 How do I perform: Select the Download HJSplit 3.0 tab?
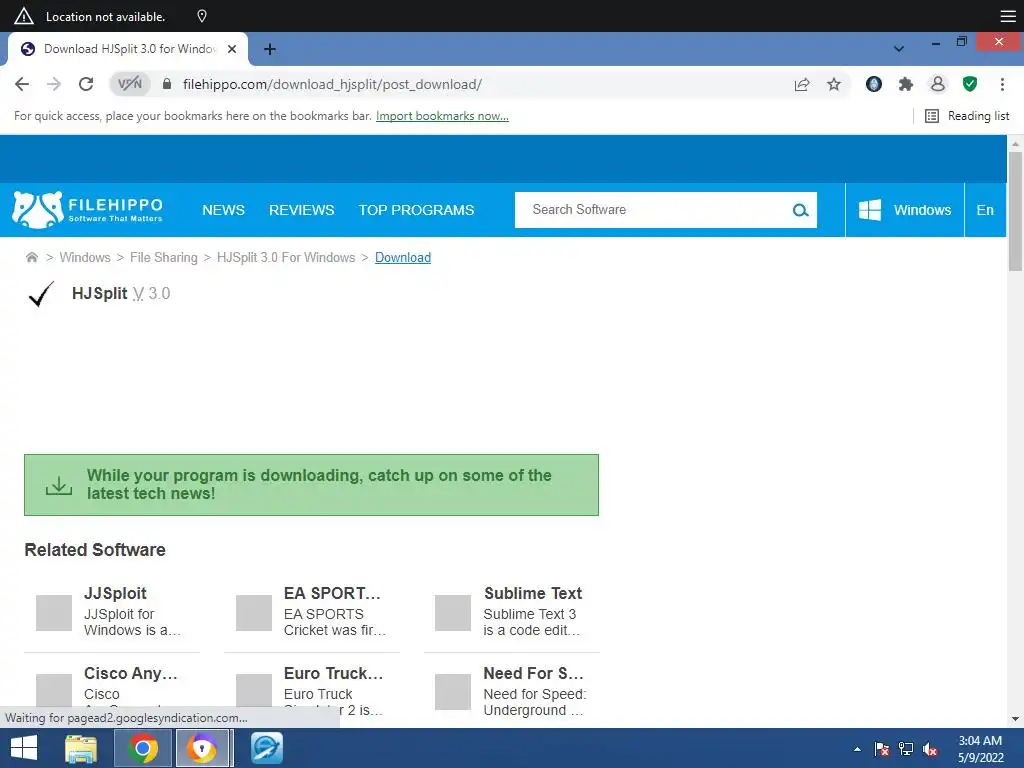pyautogui.click(x=128, y=49)
